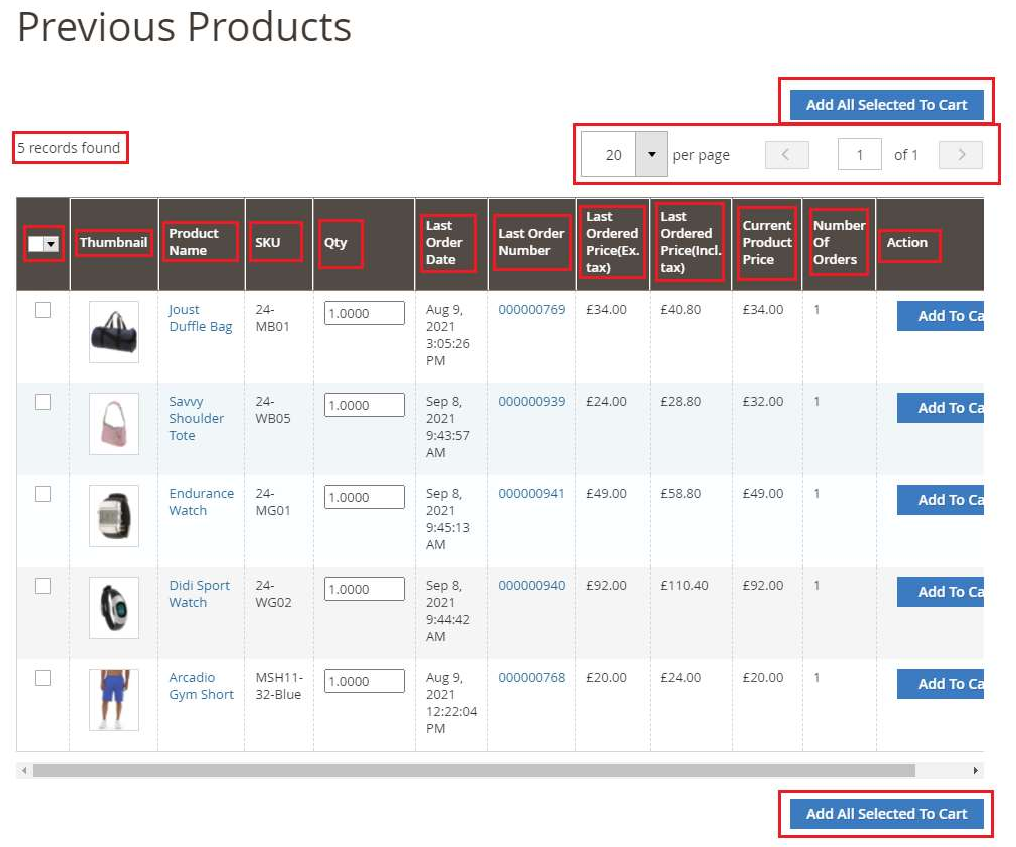The image size is (1016, 847).
Task: Select the Endurance Watch row checkbox
Action: (43, 494)
